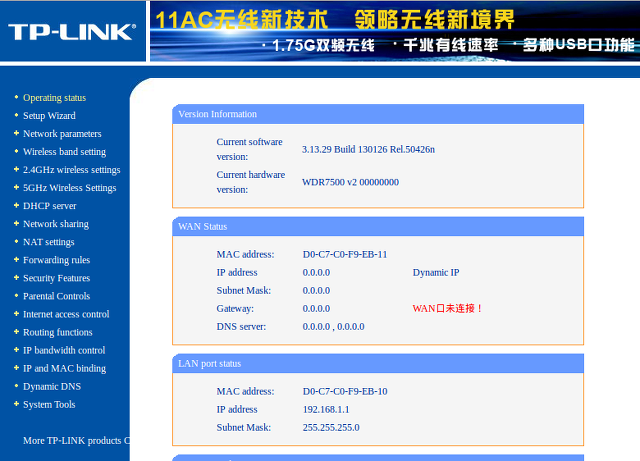The image size is (640, 461).
Task: Expand Network sharing menu
Action: 56,224
